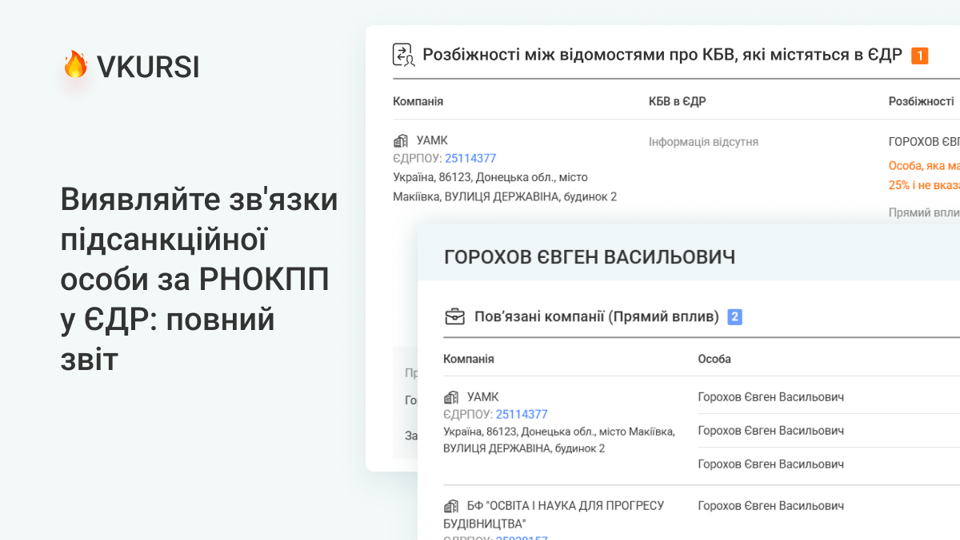Click the УАМК address in the КБВ table
Image resolution: width=960 pixels, height=540 pixels.
pos(504,187)
